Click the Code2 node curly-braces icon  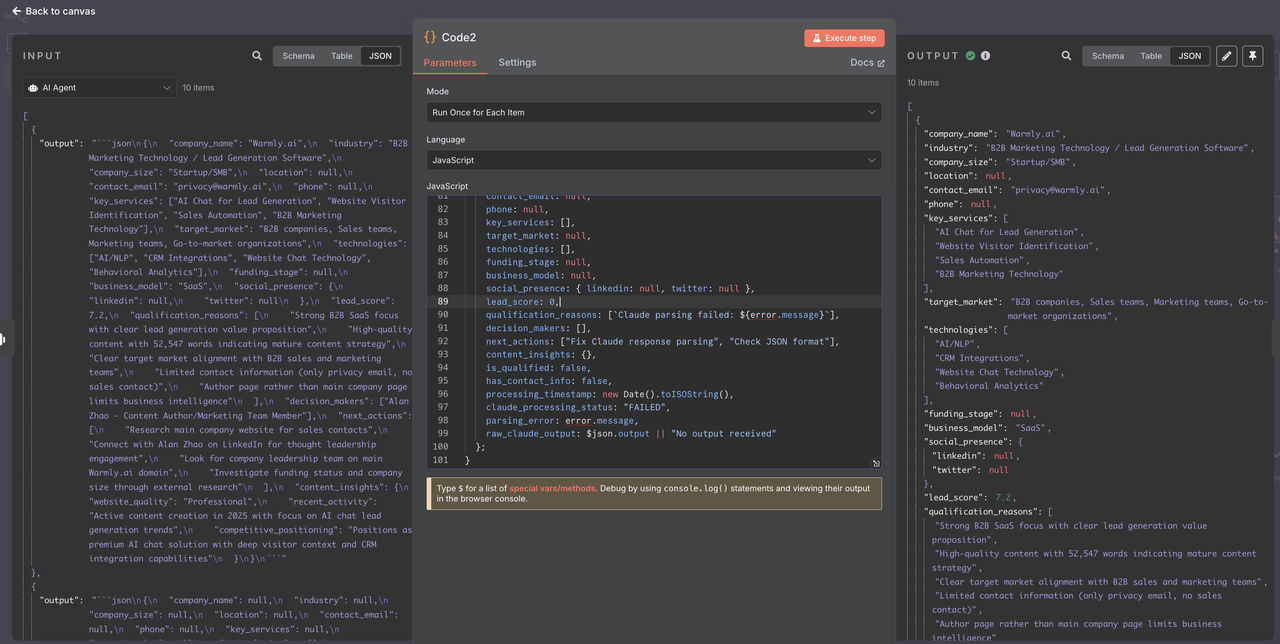pos(430,37)
